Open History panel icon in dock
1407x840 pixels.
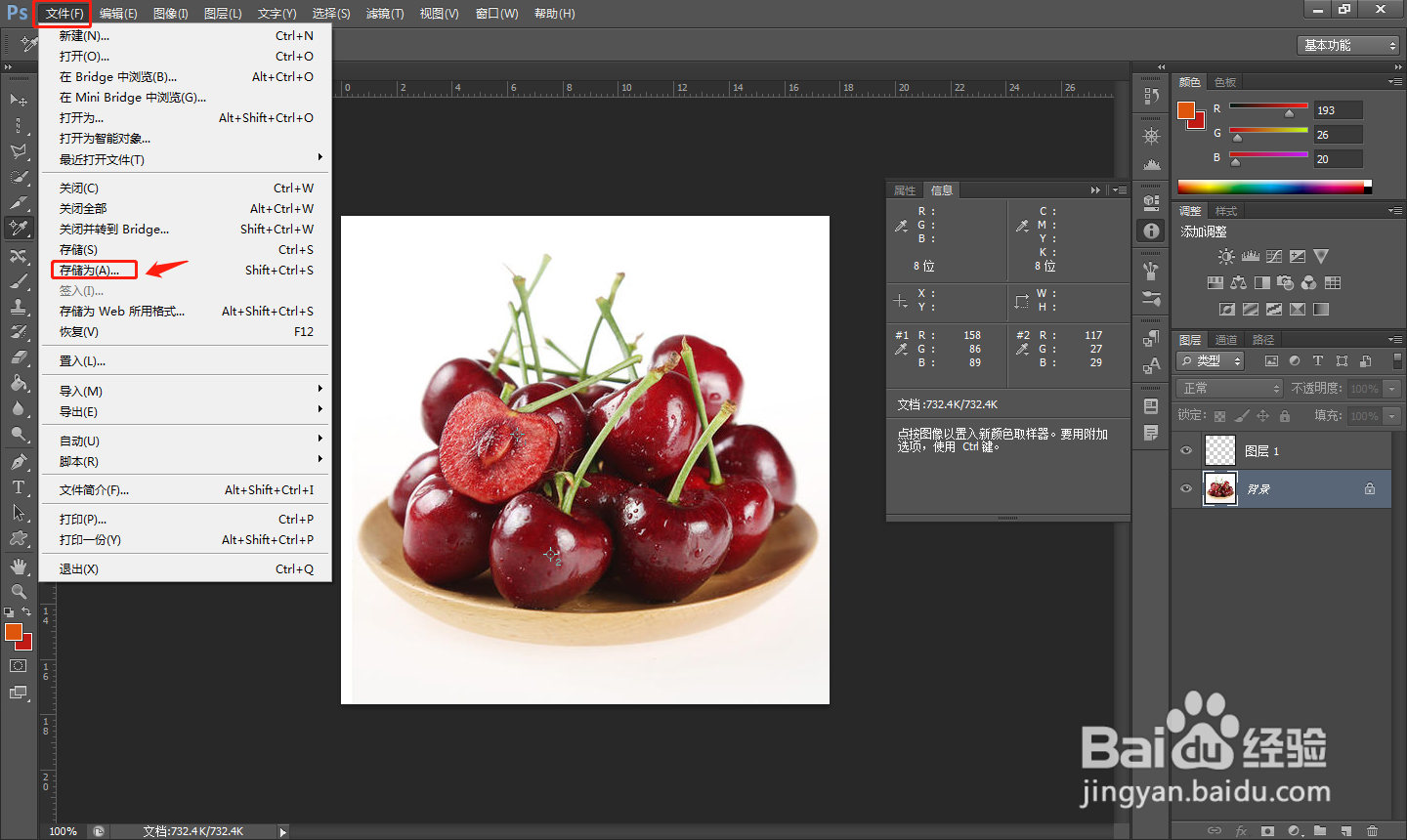[1151, 97]
